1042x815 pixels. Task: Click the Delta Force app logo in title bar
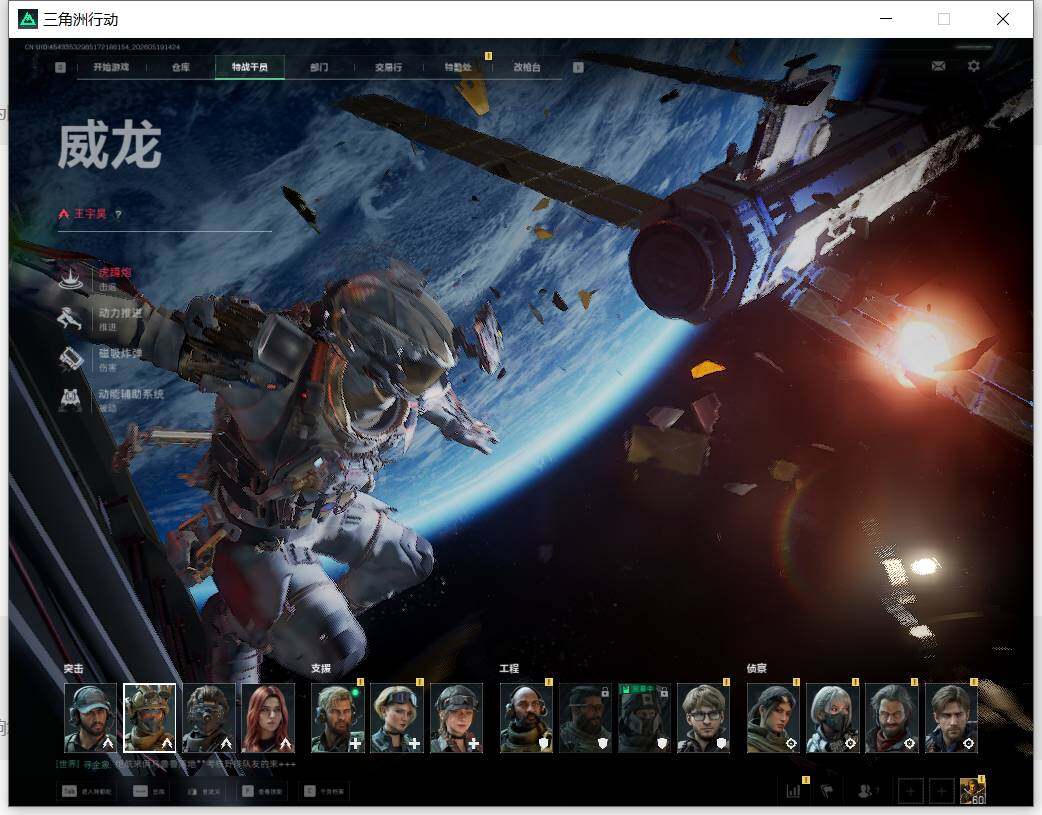pos(28,19)
